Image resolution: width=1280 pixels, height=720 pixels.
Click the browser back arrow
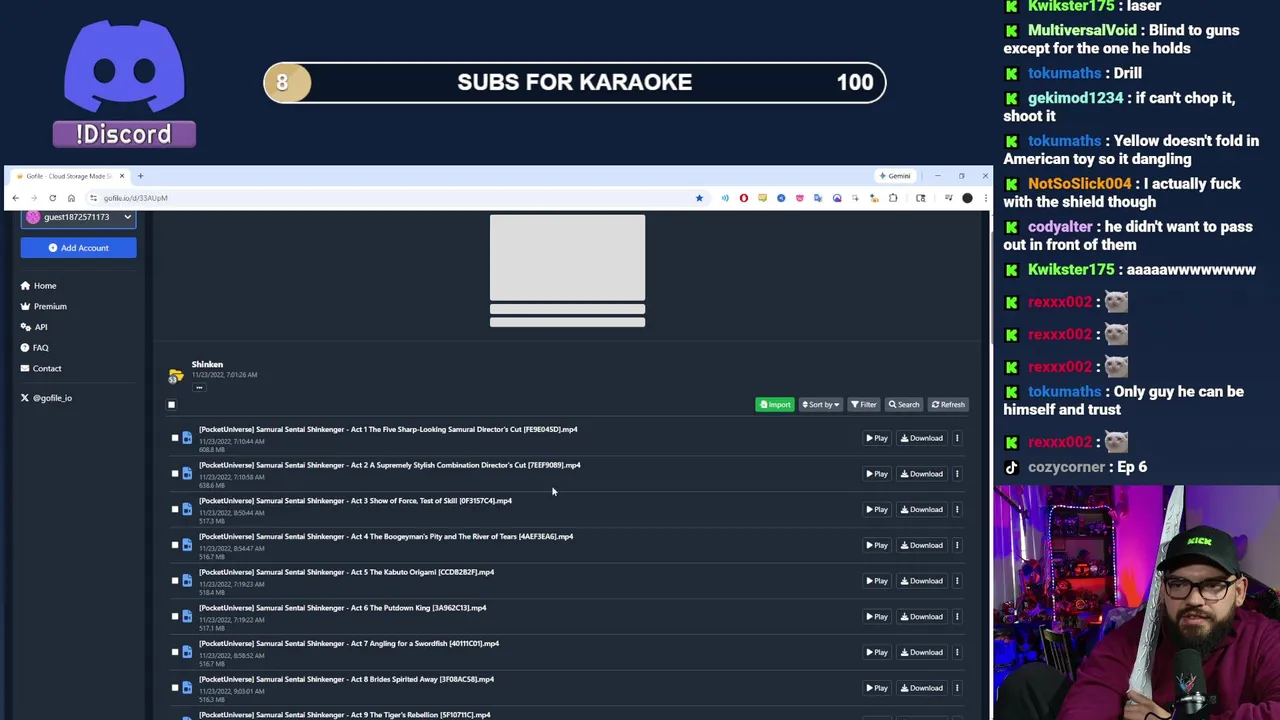pos(16,198)
